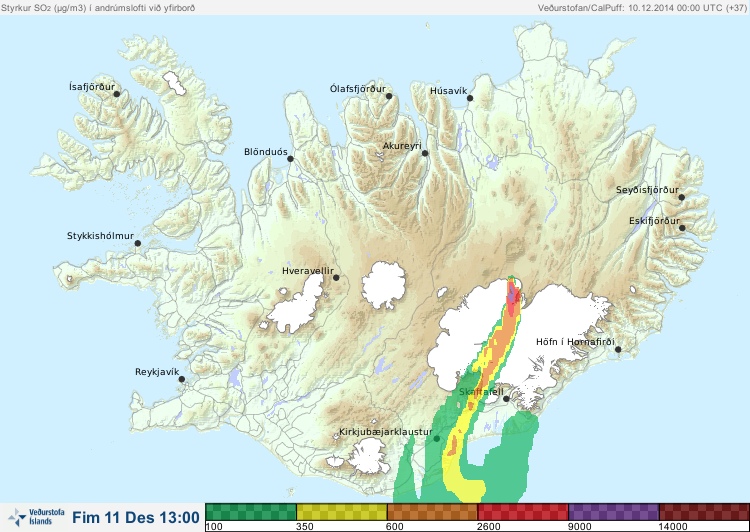
Task: Click the 'Húsavík' map label
Action: click(449, 91)
